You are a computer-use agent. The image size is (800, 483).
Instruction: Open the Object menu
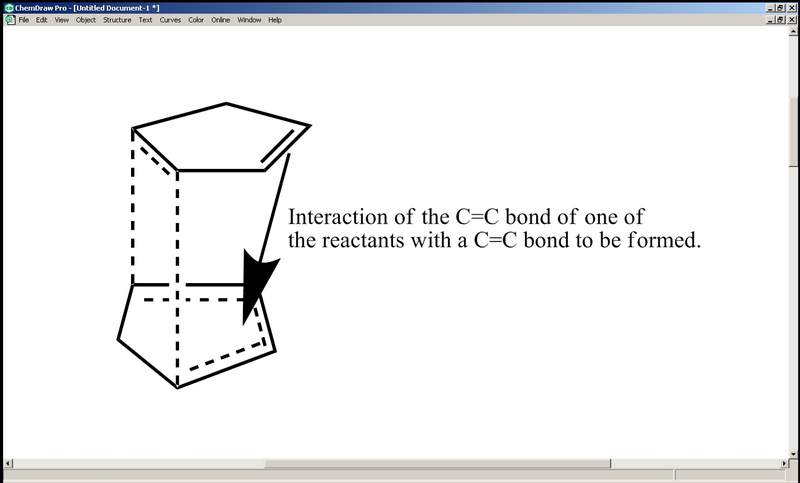86,20
